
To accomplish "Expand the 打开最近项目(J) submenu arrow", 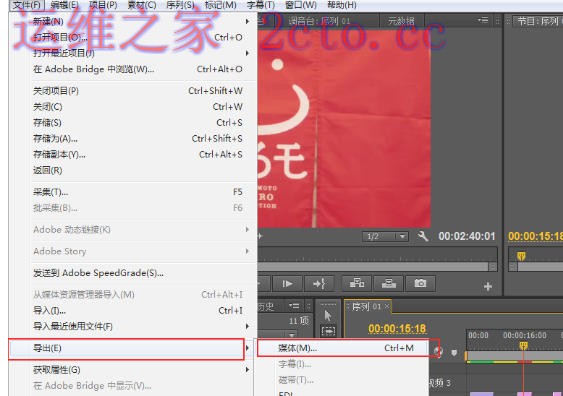I will tap(247, 53).
